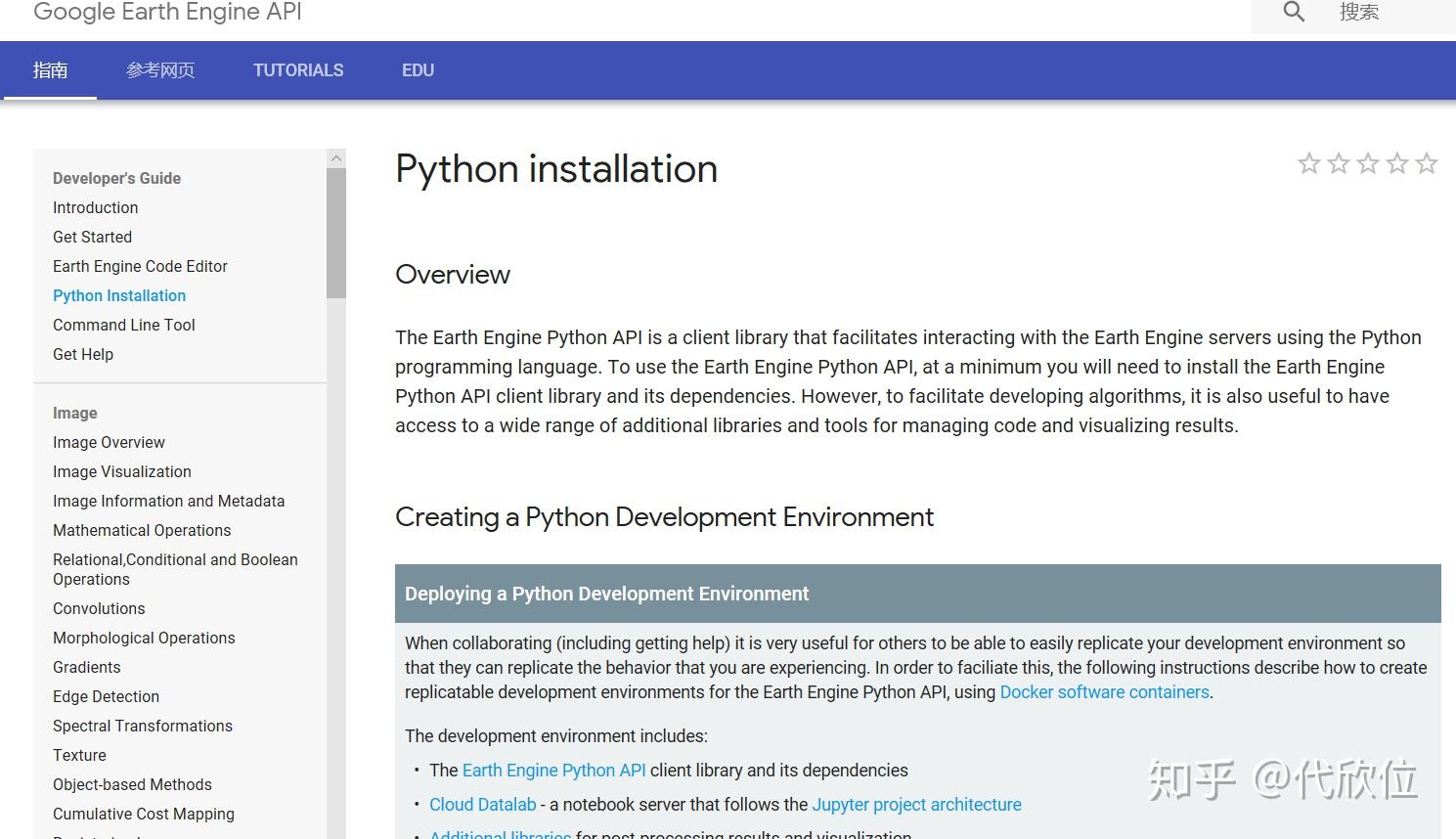
Task: Open Image Information and Metadata
Action: tap(169, 501)
